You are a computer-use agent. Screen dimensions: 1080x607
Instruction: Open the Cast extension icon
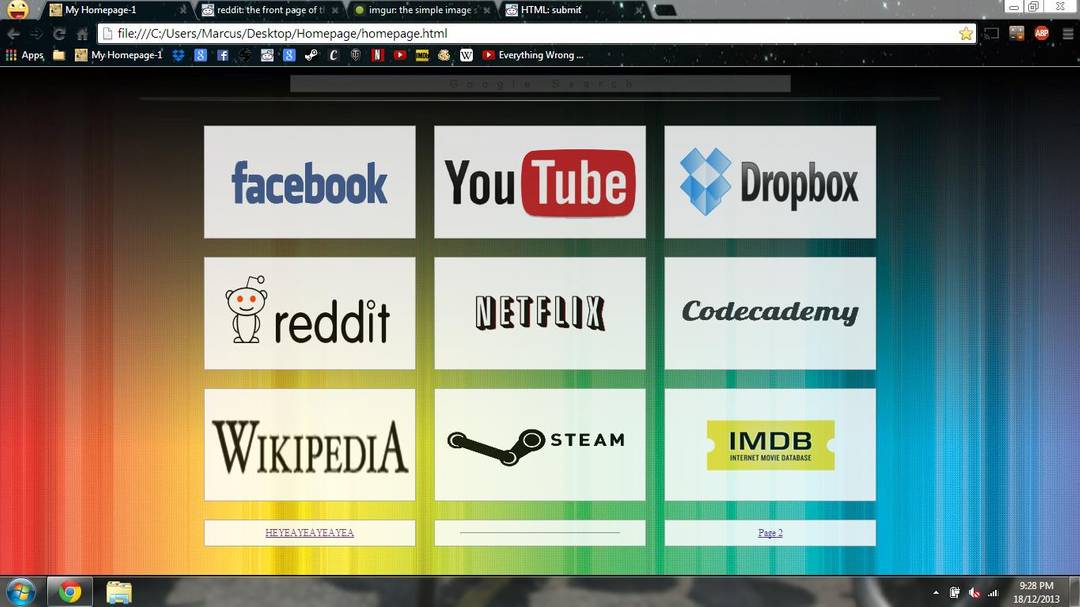[x=991, y=33]
